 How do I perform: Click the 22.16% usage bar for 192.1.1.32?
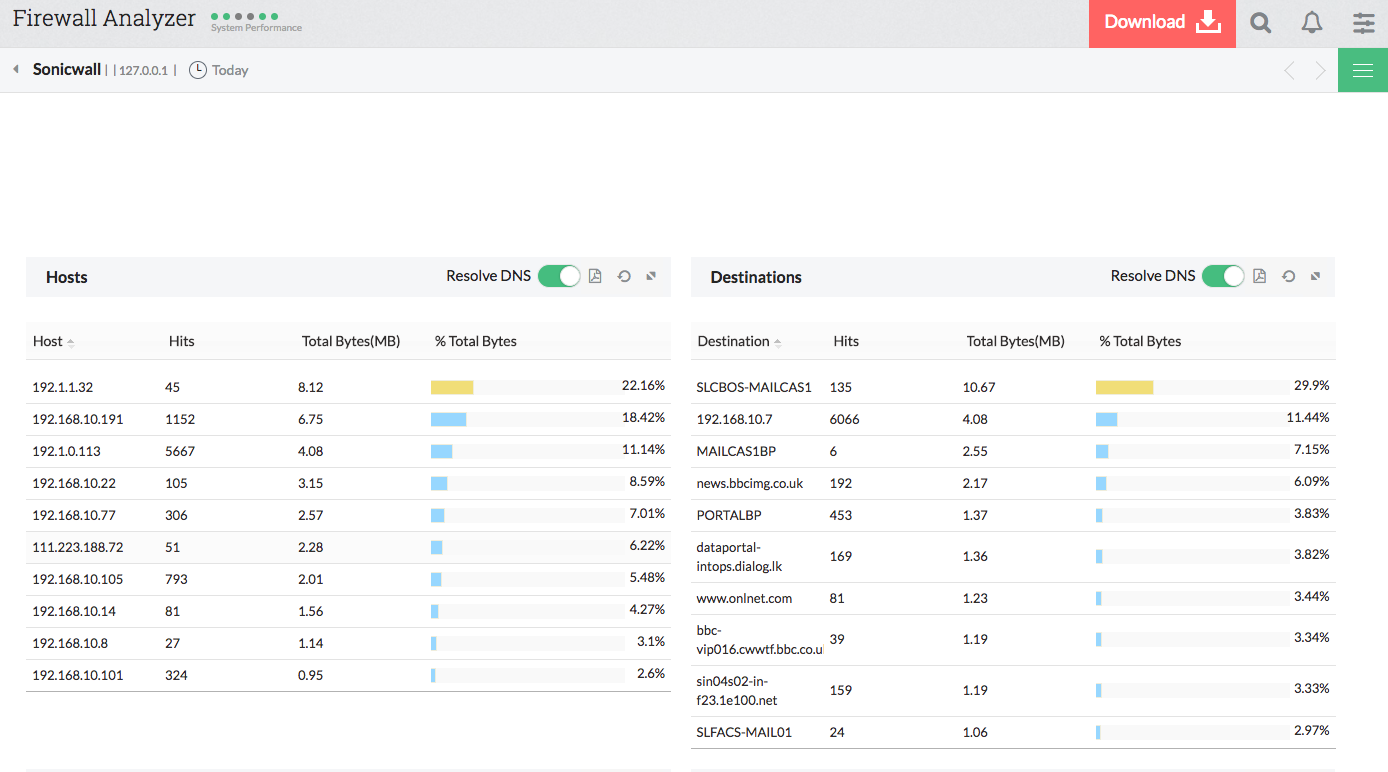[x=452, y=387]
